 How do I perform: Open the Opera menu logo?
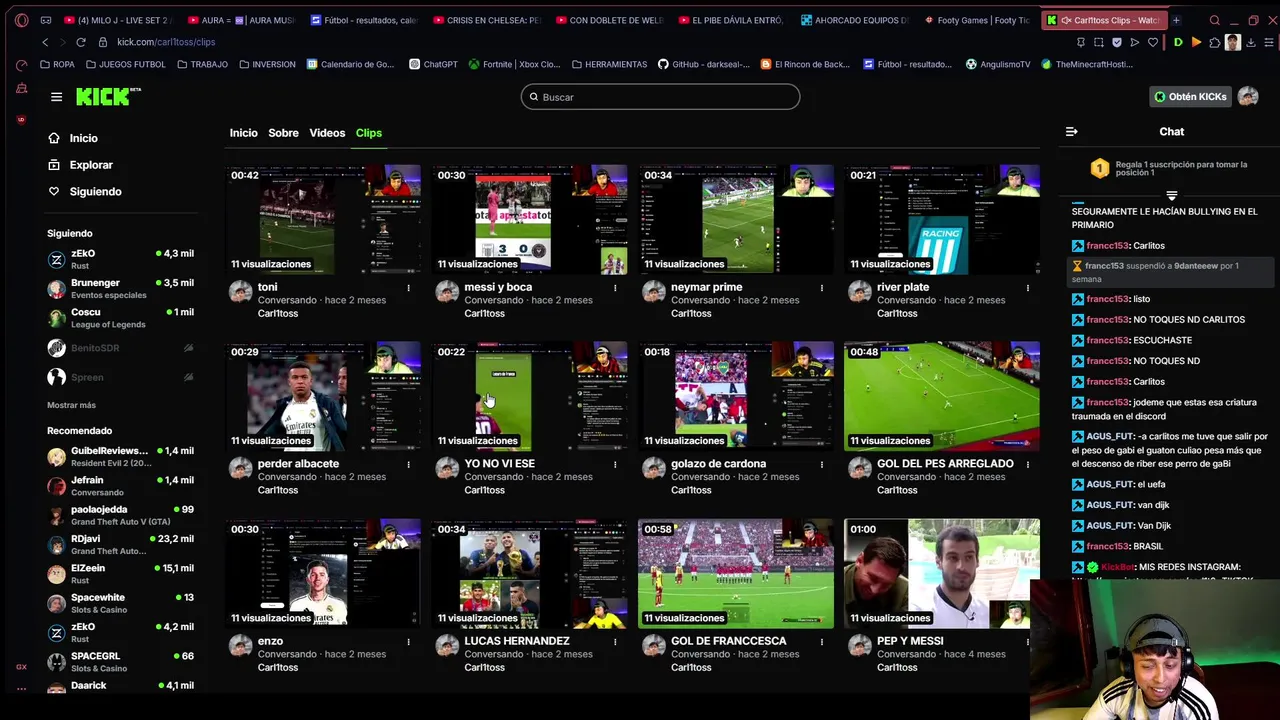[x=21, y=20]
